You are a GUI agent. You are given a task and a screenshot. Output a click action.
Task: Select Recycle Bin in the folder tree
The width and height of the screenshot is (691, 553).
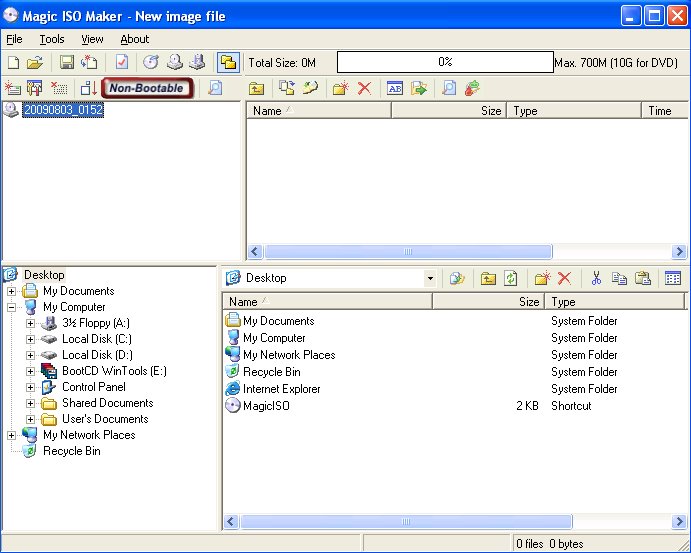pyautogui.click(x=71, y=451)
